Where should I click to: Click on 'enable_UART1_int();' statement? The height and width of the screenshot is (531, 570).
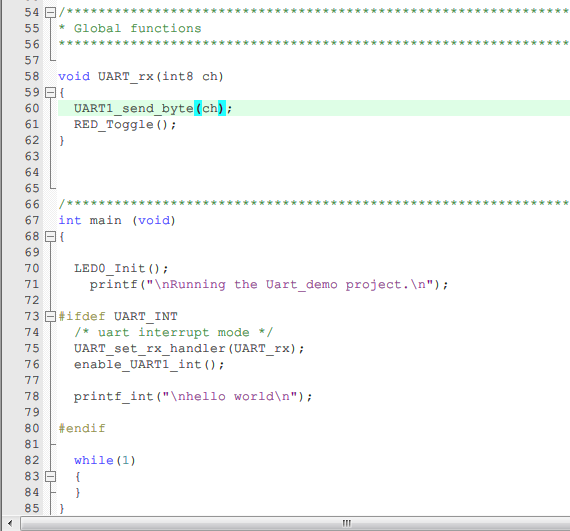[149, 365]
